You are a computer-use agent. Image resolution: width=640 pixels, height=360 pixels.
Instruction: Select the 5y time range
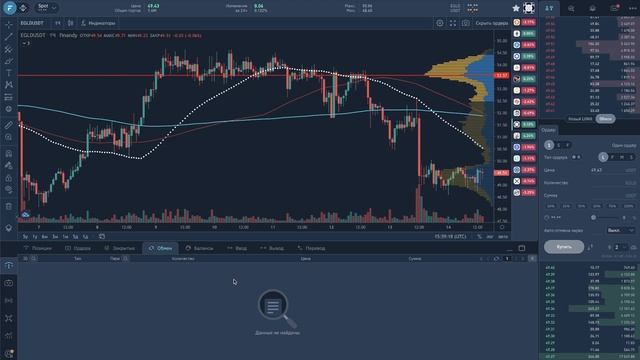click(x=25, y=236)
